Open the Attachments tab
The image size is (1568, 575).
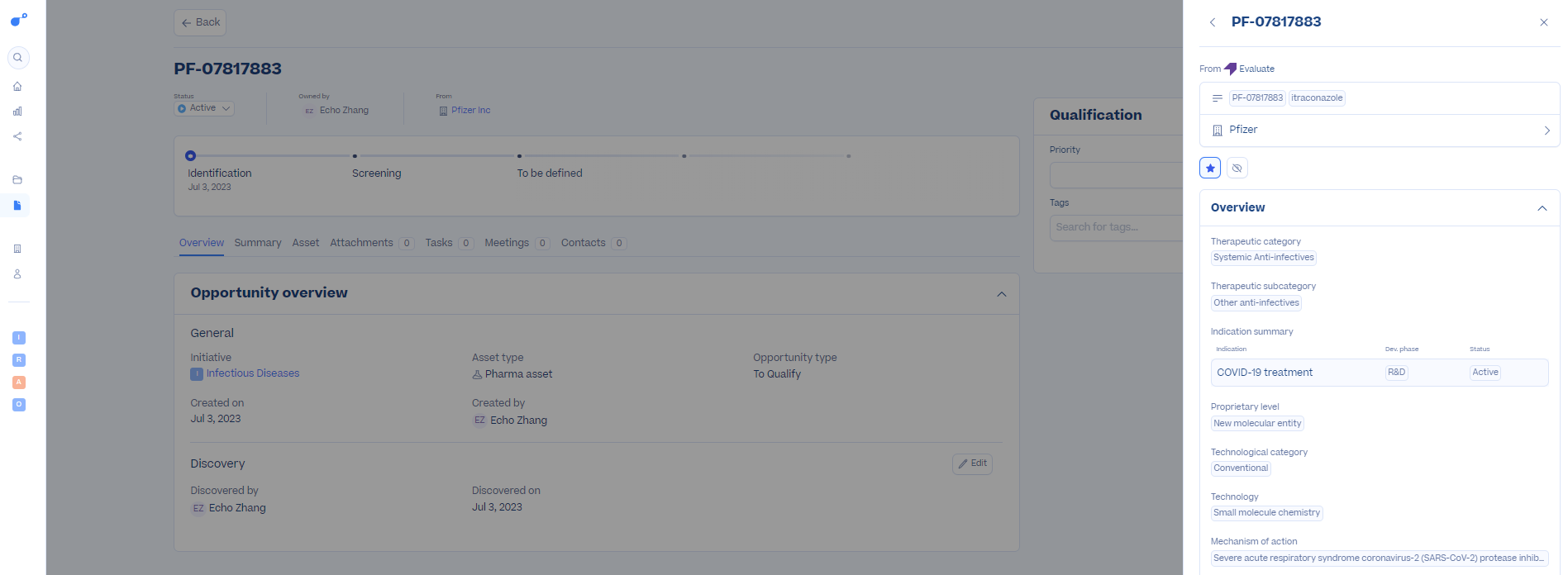pos(372,243)
